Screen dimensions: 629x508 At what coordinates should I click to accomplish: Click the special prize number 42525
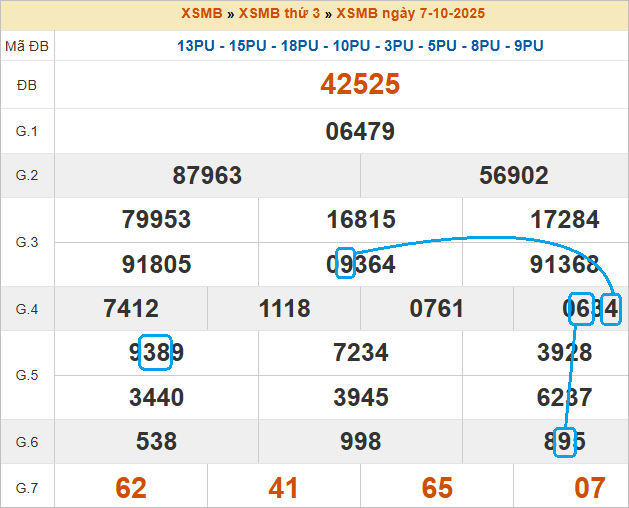[x=360, y=85]
